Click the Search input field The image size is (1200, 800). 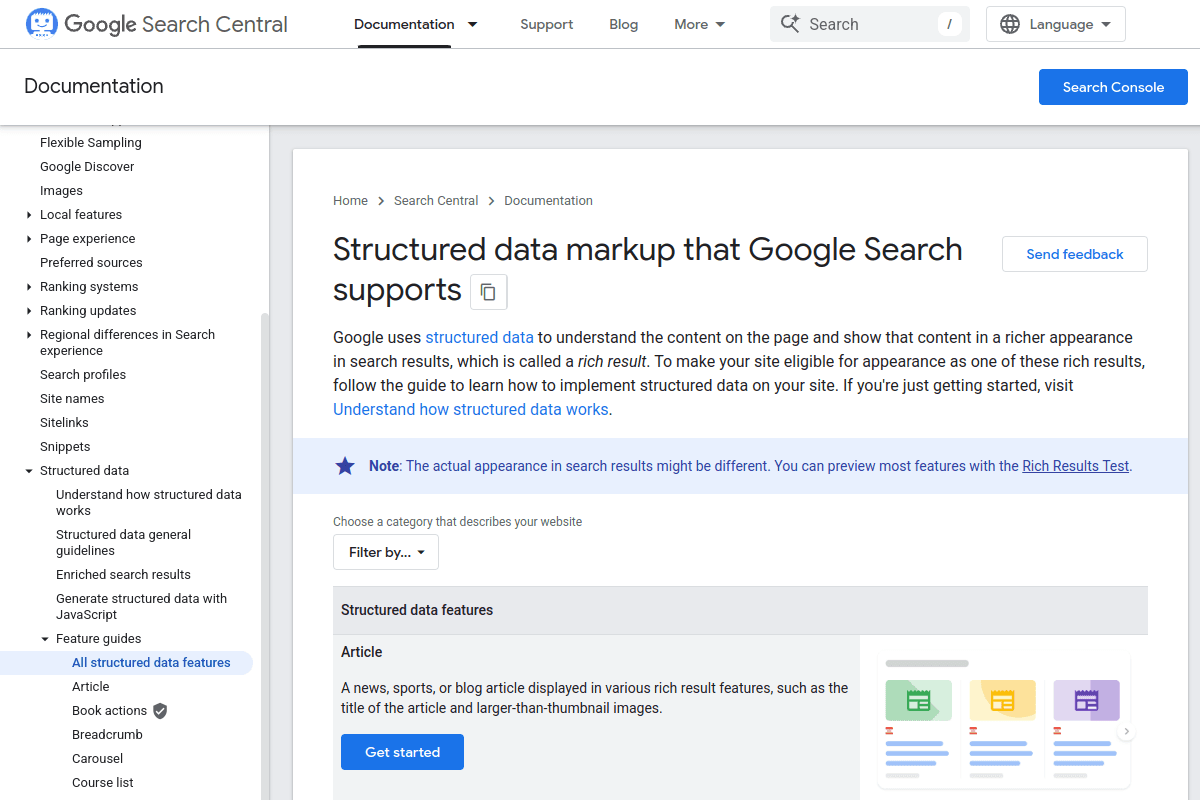click(x=870, y=24)
